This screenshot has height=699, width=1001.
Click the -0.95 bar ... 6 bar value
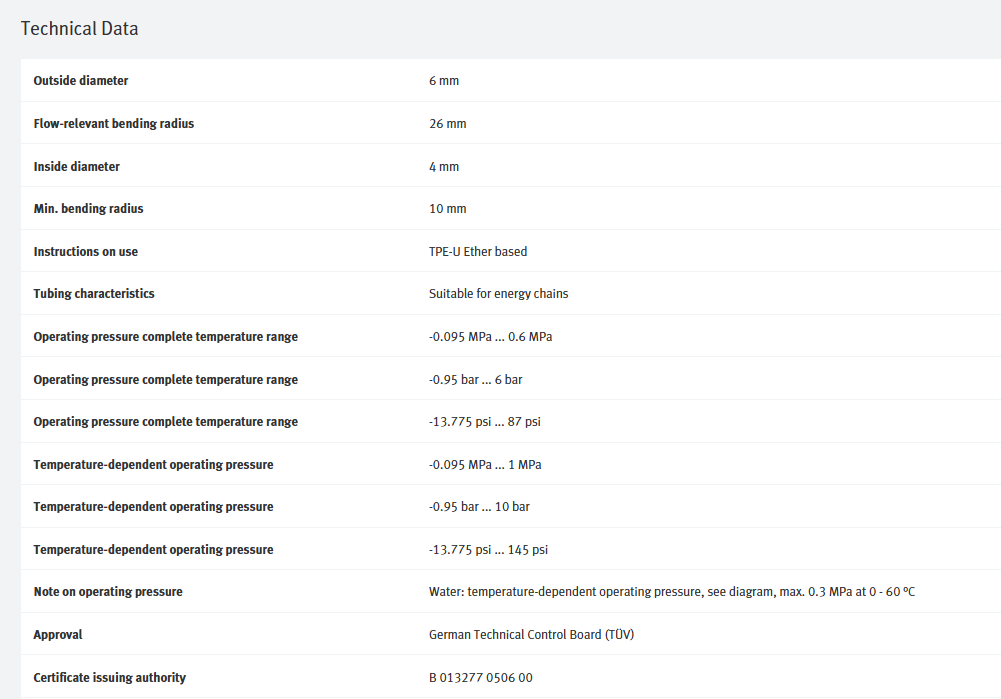[476, 380]
